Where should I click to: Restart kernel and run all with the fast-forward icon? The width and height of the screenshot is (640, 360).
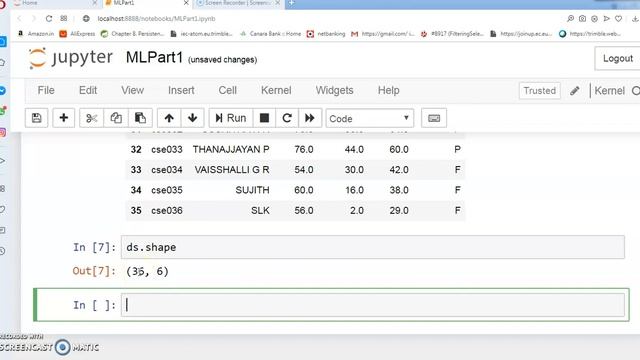(310, 118)
